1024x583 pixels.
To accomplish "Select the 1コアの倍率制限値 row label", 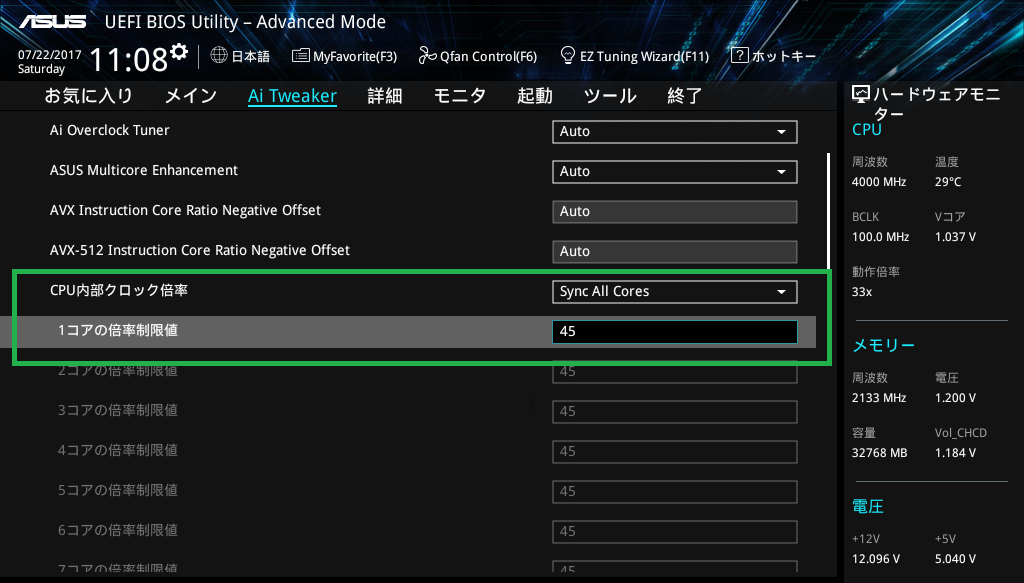I will [118, 330].
